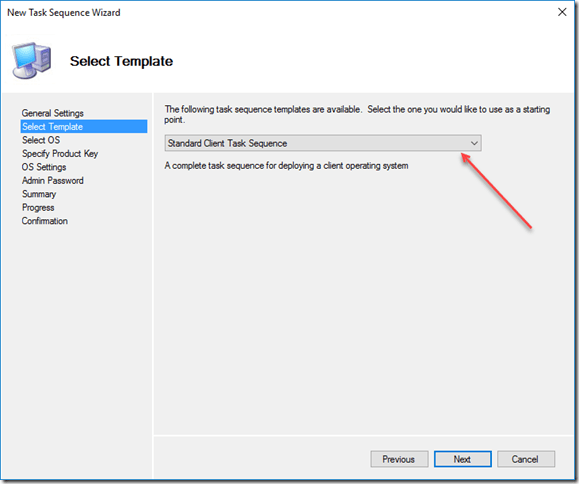
Task: Close the wizard window with X
Action: point(562,12)
